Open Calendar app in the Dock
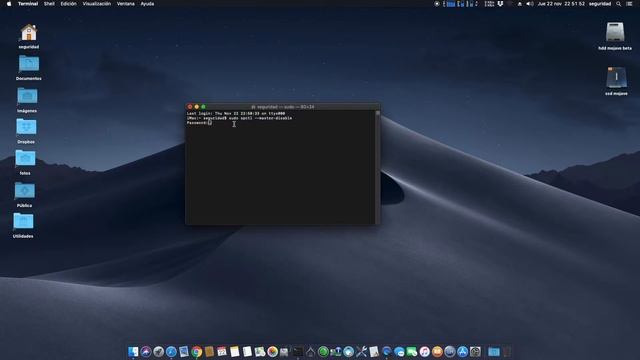Screen dimensions: 640x360 click(222, 351)
